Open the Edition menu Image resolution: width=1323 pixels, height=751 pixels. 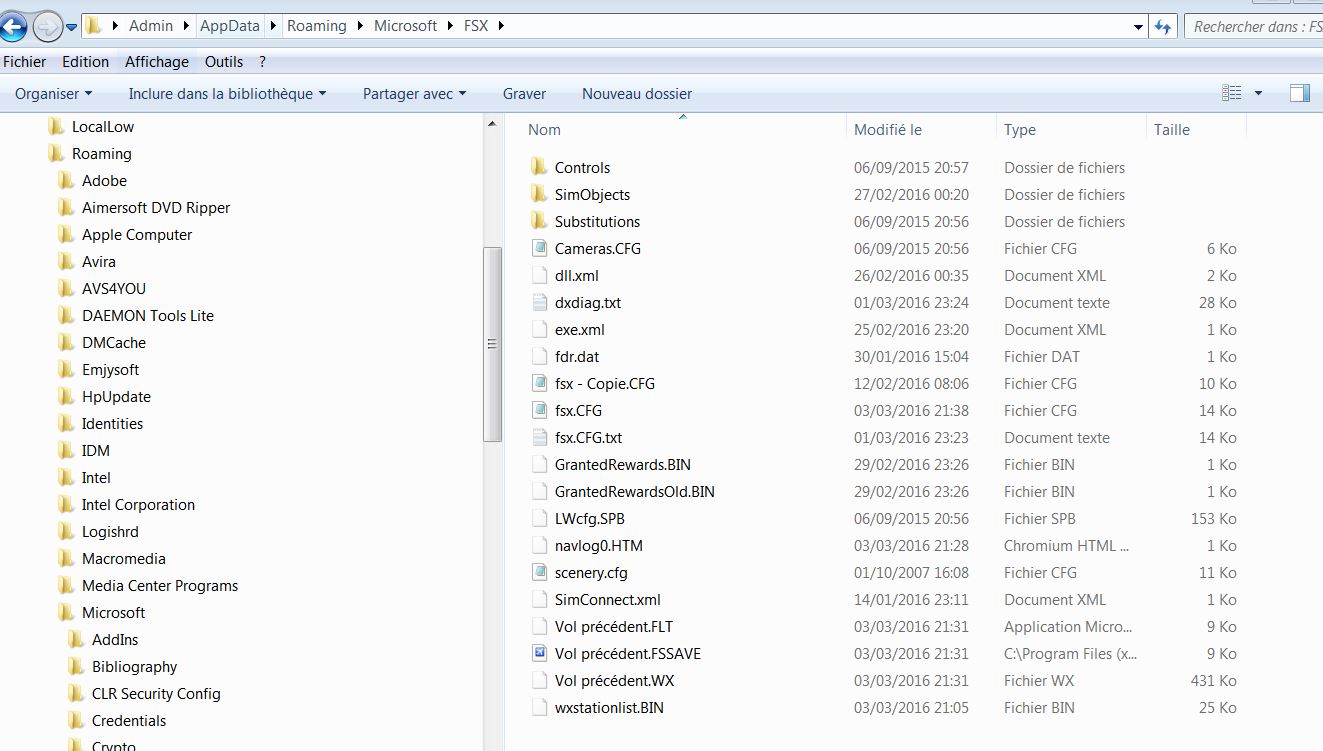click(x=85, y=62)
